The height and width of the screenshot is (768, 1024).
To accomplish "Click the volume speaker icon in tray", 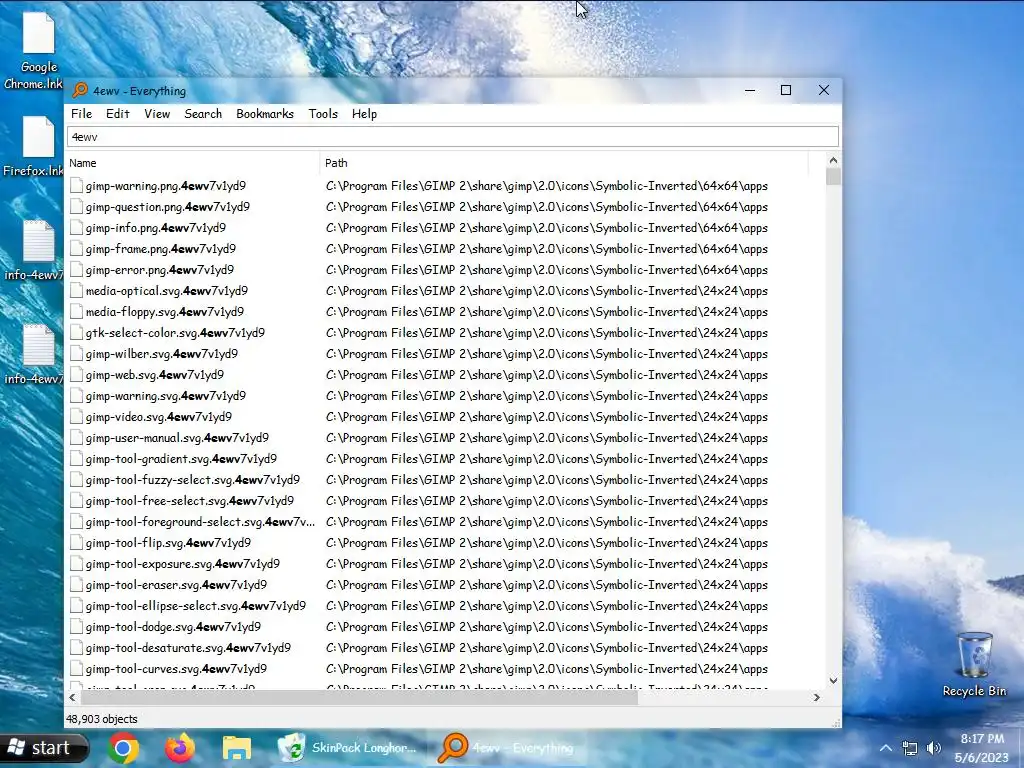I will click(x=934, y=748).
